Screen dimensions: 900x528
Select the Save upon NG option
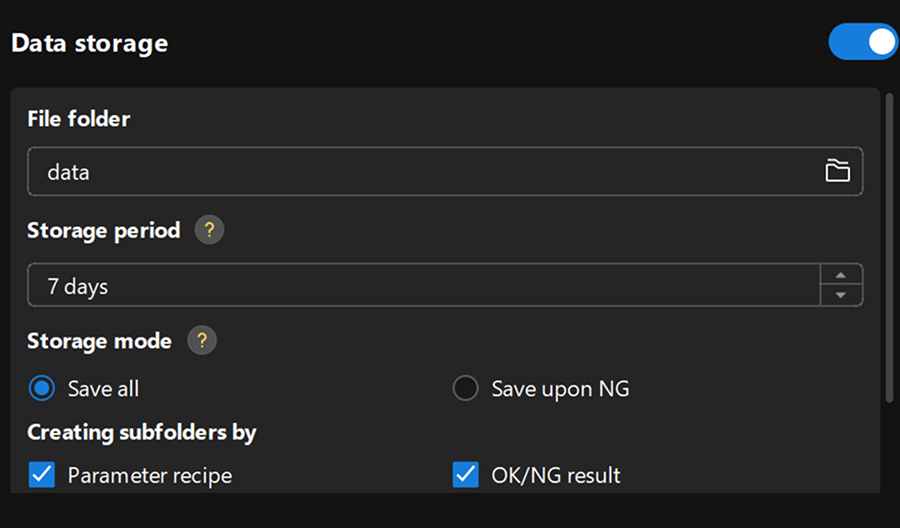(465, 388)
